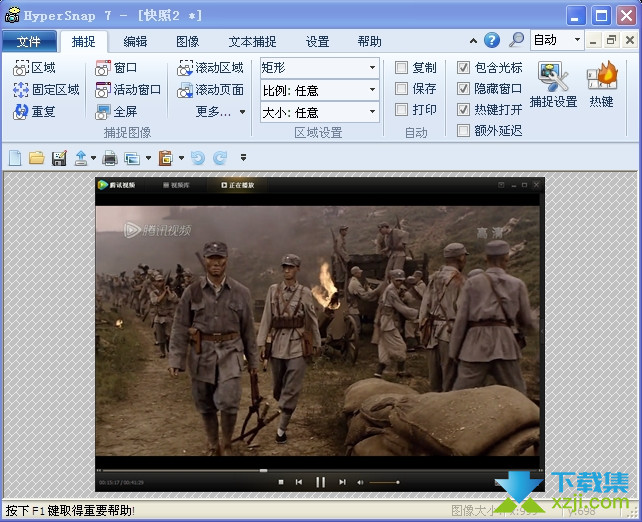Open the 文件 file menu
Screen dimensions: 642x522
tap(29, 41)
